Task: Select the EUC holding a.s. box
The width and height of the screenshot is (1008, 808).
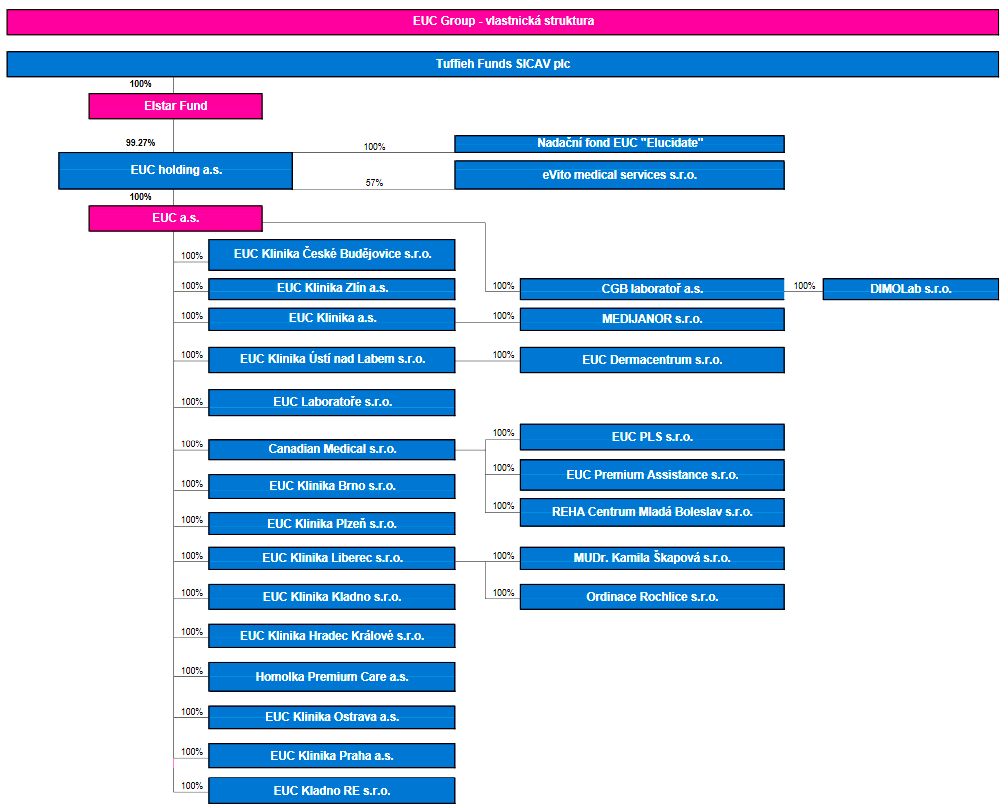Action: click(x=176, y=170)
